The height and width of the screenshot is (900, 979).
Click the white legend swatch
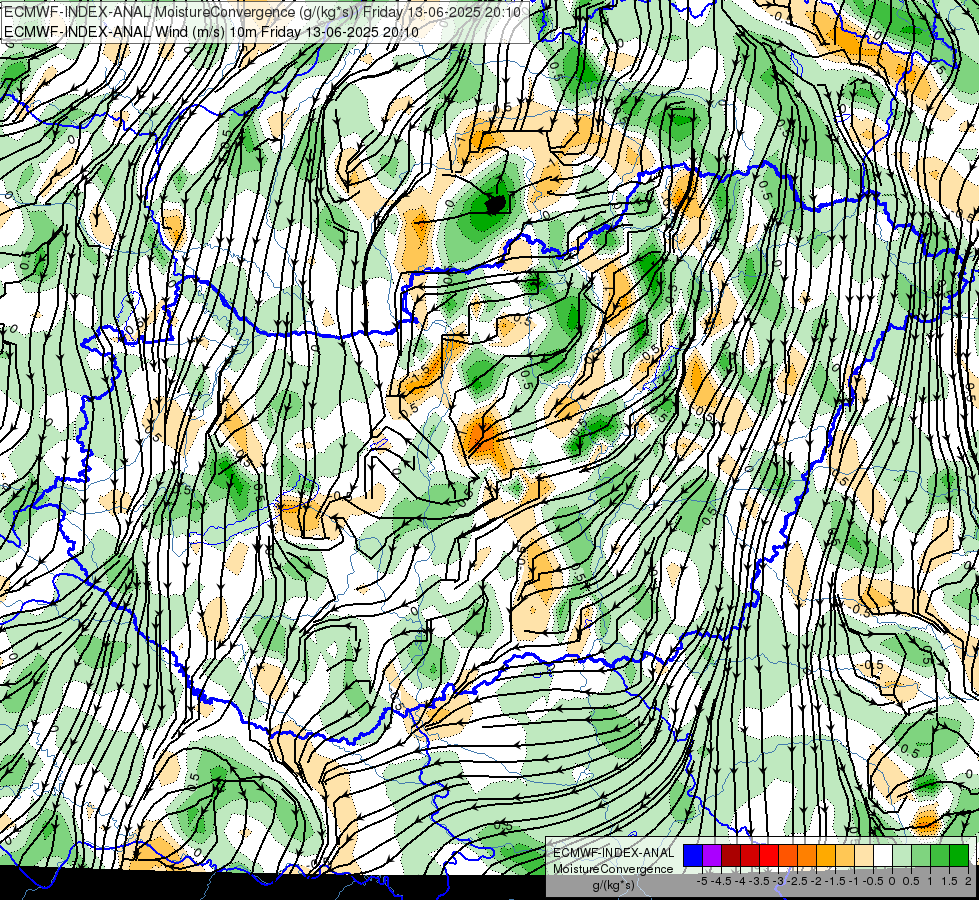883,856
